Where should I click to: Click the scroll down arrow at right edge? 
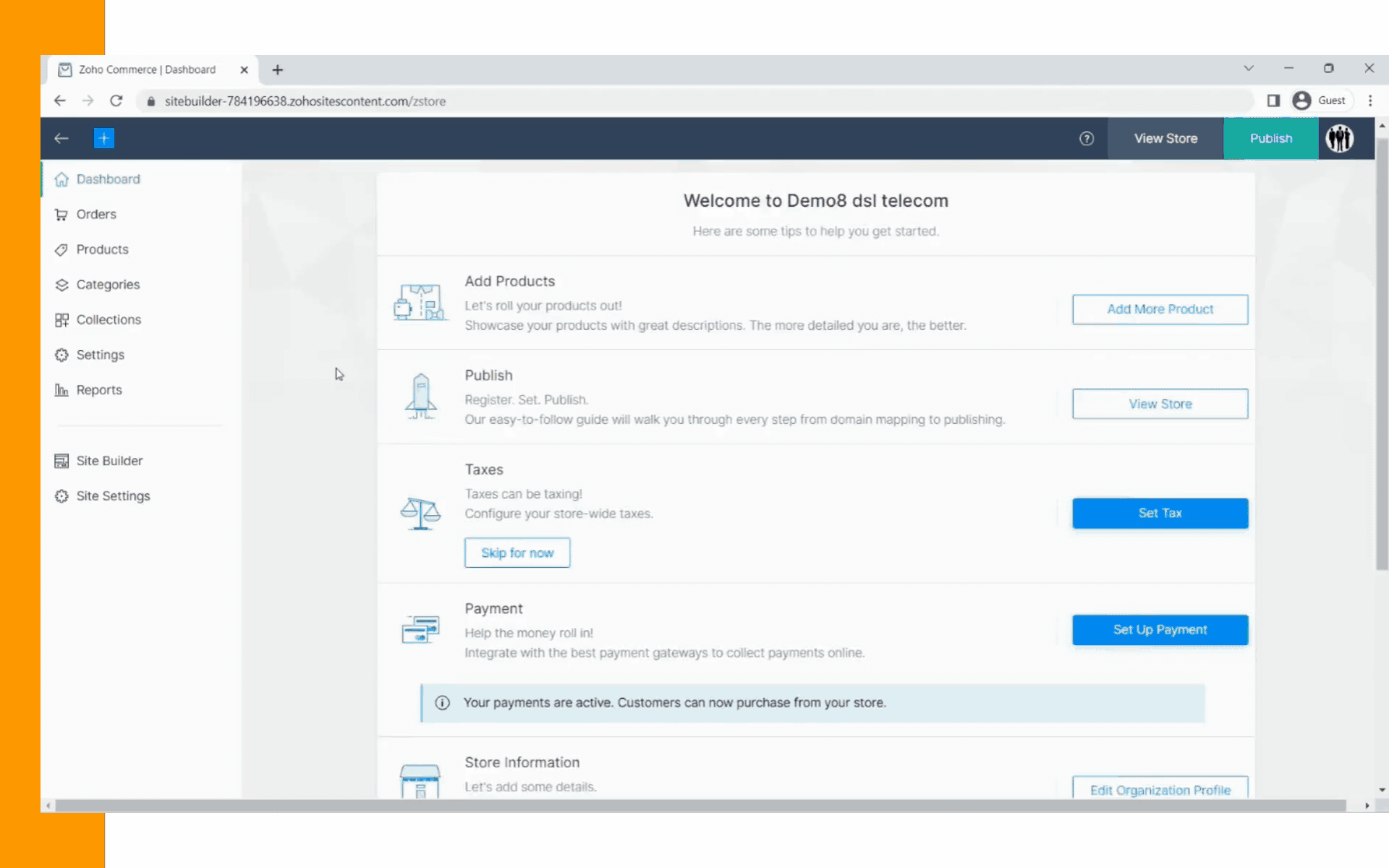(1382, 791)
